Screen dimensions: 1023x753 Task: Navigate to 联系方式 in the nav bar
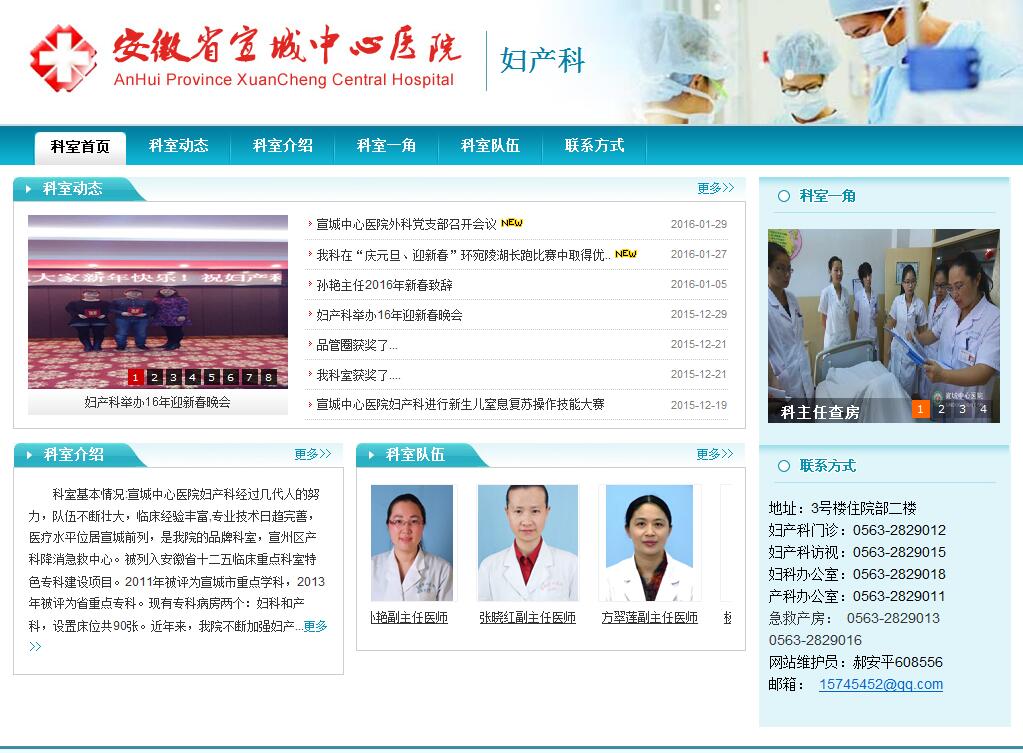coord(594,146)
